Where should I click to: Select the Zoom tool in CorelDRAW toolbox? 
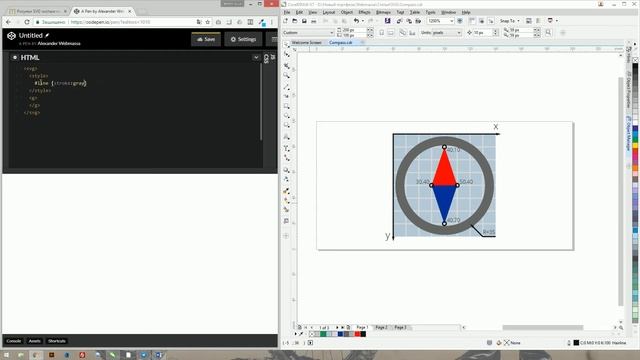point(287,76)
